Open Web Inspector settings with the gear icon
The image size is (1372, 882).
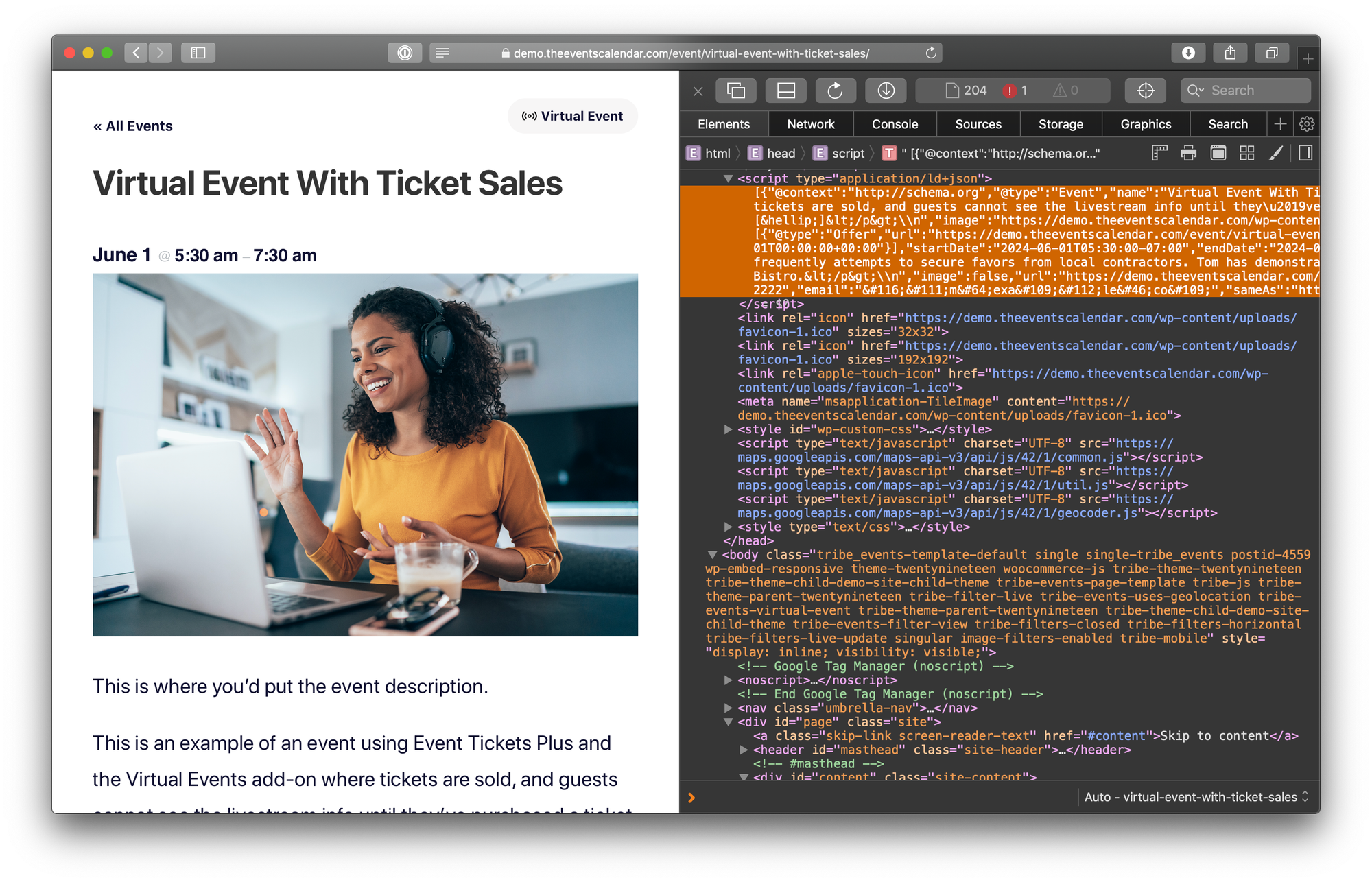pos(1307,124)
